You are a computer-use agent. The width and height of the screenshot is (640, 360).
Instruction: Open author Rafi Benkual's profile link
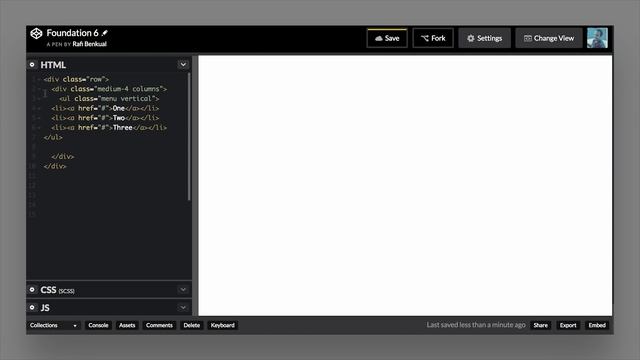(x=89, y=44)
